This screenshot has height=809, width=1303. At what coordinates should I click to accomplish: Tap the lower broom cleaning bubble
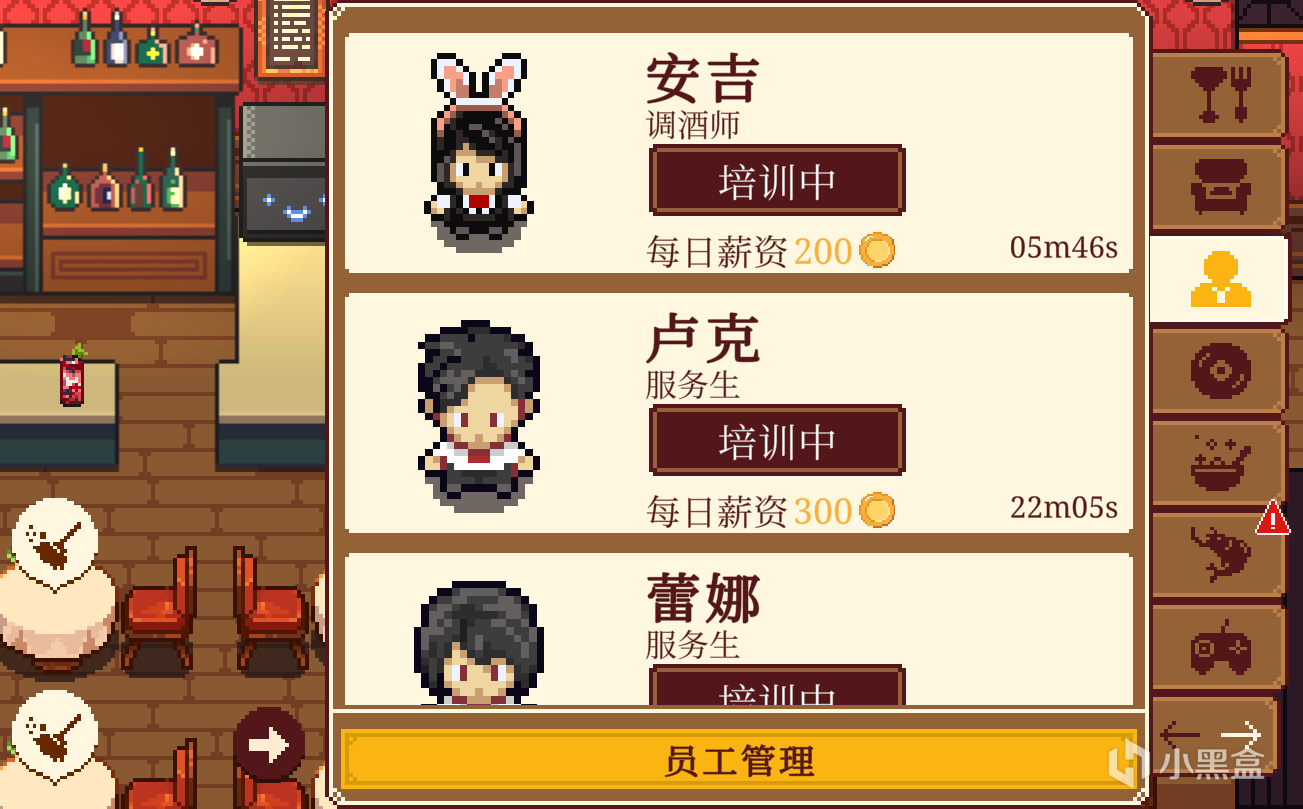[x=55, y=735]
